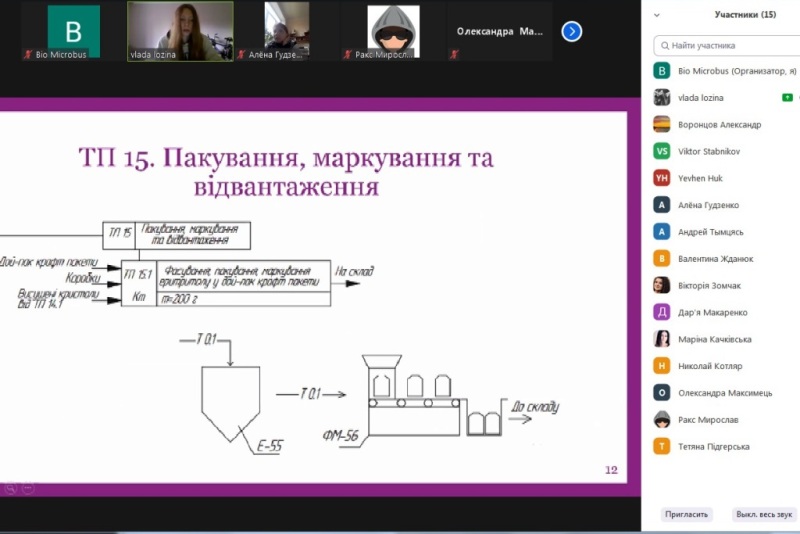Viewport: 800px width, 534px height.
Task: Click До складу label on diagram
Action: (535, 407)
